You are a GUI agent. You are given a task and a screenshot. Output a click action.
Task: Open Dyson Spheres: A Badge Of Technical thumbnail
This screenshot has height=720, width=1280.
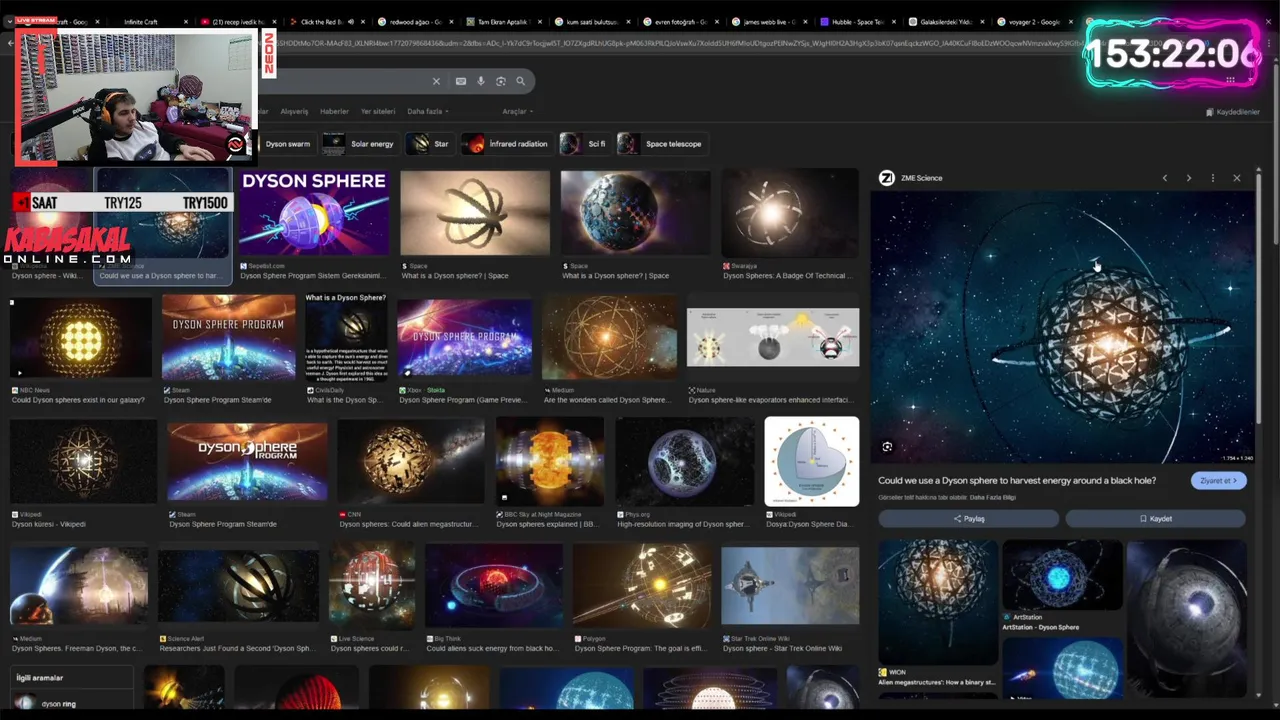(x=790, y=214)
